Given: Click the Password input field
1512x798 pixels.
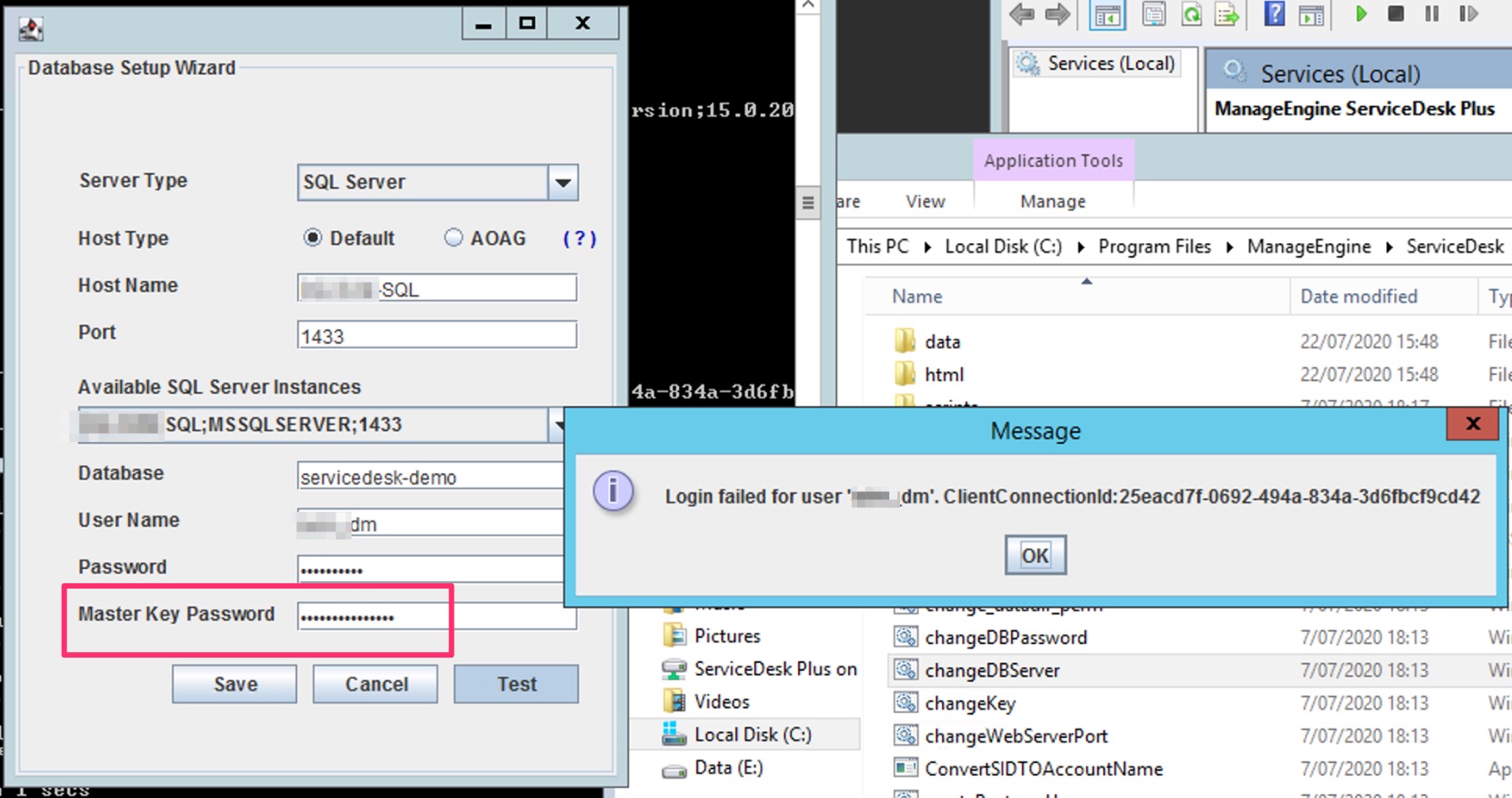Looking at the screenshot, I should (x=430, y=569).
